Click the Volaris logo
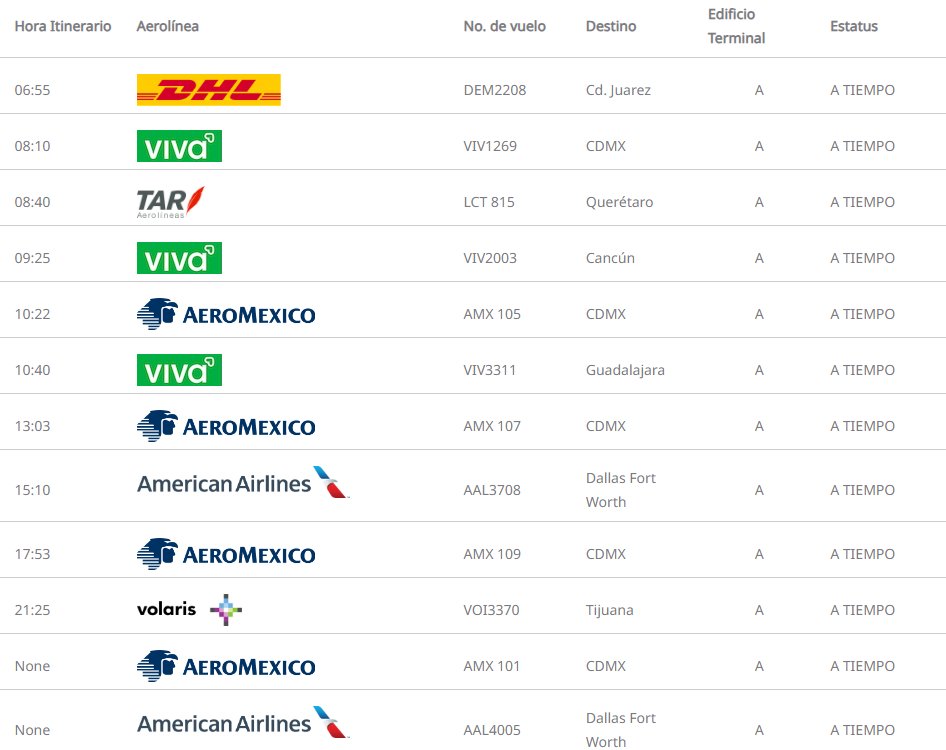This screenshot has width=946, height=750. 190,609
